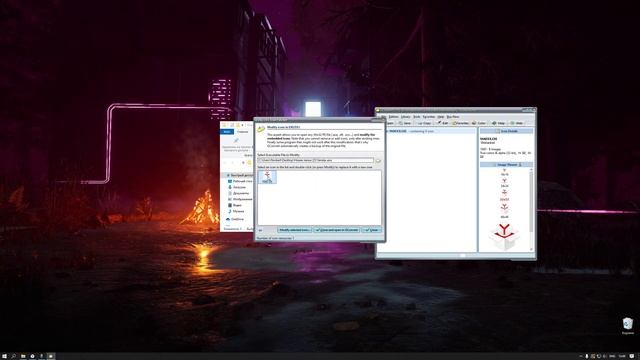The height and width of the screenshot is (360, 640).
Task: Open the Tools menu
Action: pyautogui.click(x=417, y=117)
